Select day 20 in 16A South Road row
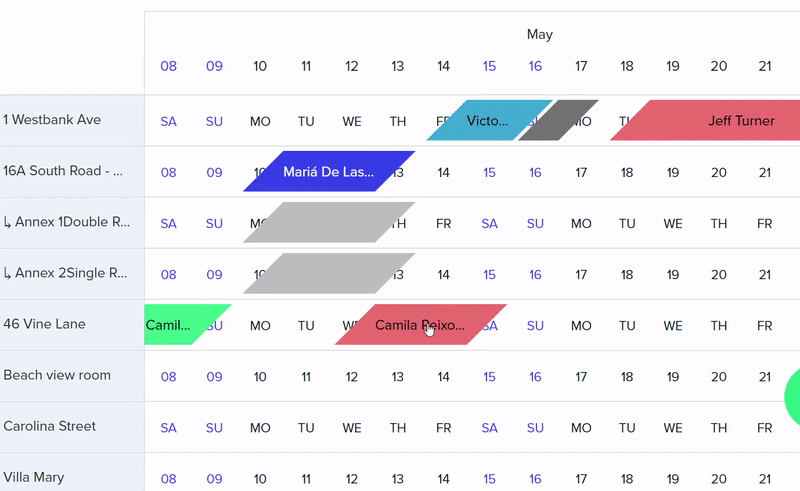The height and width of the screenshot is (491, 800). [x=719, y=173]
